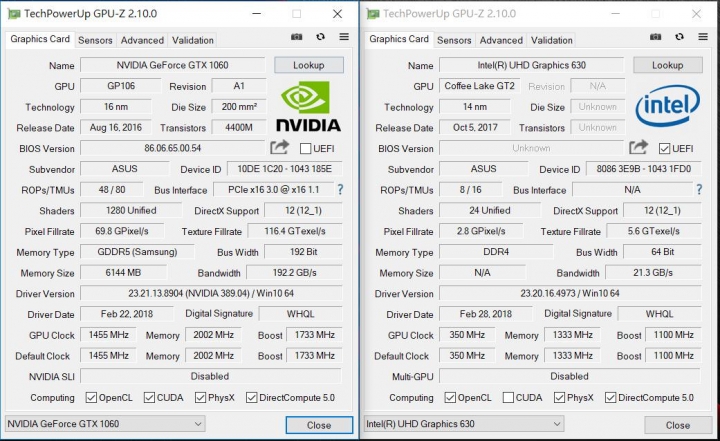The width and height of the screenshot is (720, 441).
Task: Click Bus Interface question mark in GTX 1060 window
Action: pyautogui.click(x=340, y=189)
